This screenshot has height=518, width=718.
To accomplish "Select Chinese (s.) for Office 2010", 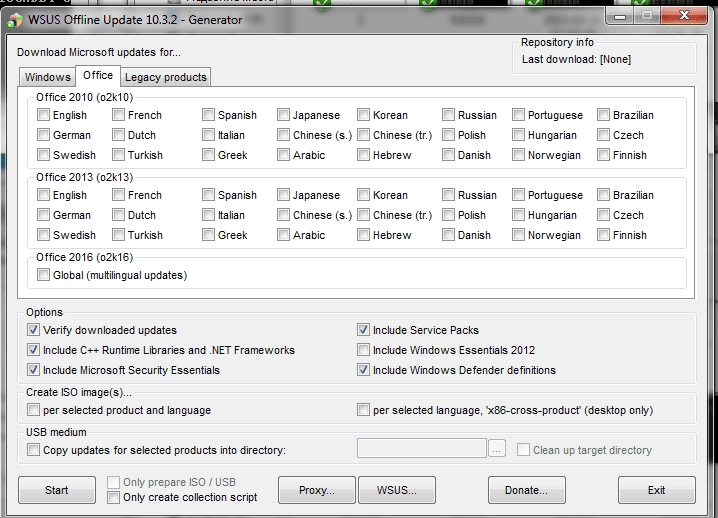I will (283, 135).
